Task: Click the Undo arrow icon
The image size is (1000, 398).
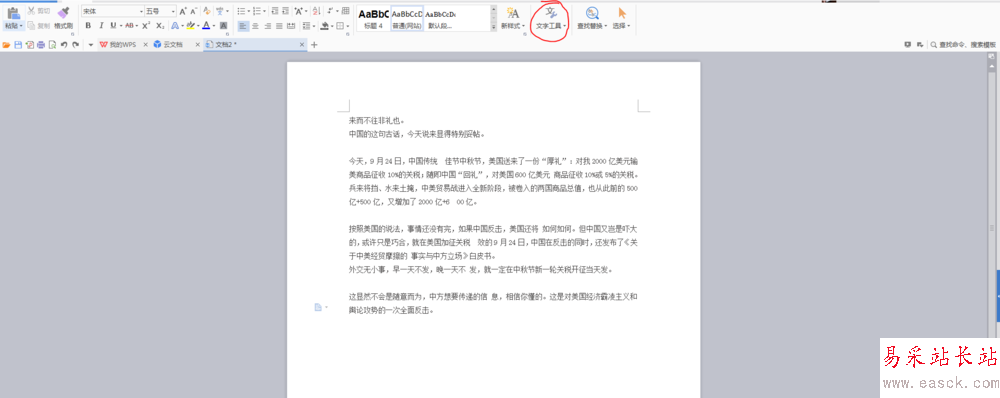Action: tap(64, 45)
